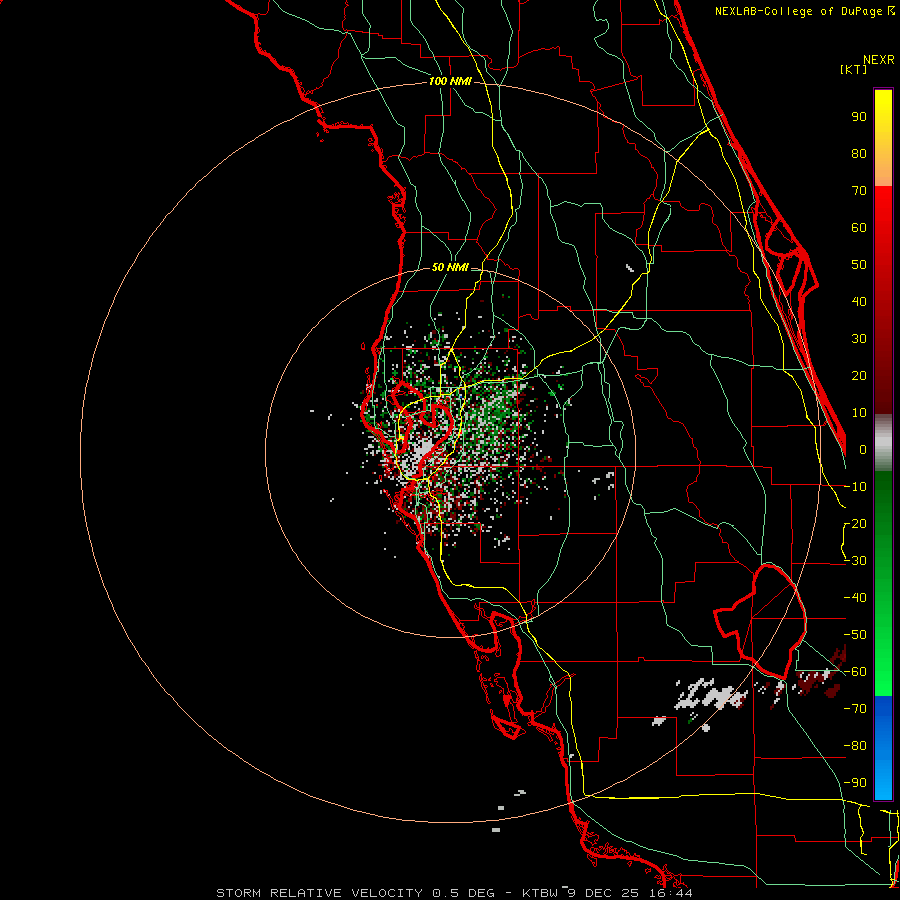This screenshot has height=900, width=900.
Task: Click the 50 NMI range ring label
Action: [450, 267]
